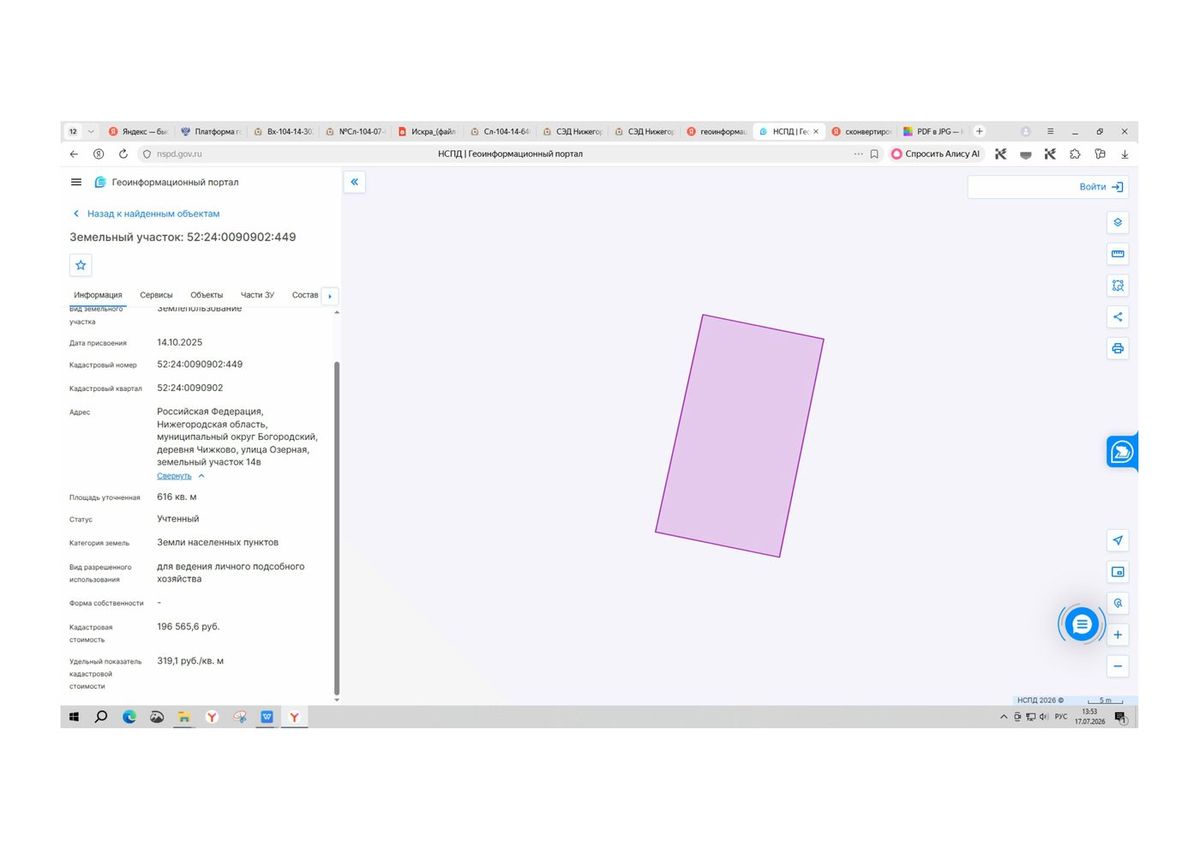Expand the browser tab group counter 12
The width and height of the screenshot is (1200, 849).
coord(73,131)
